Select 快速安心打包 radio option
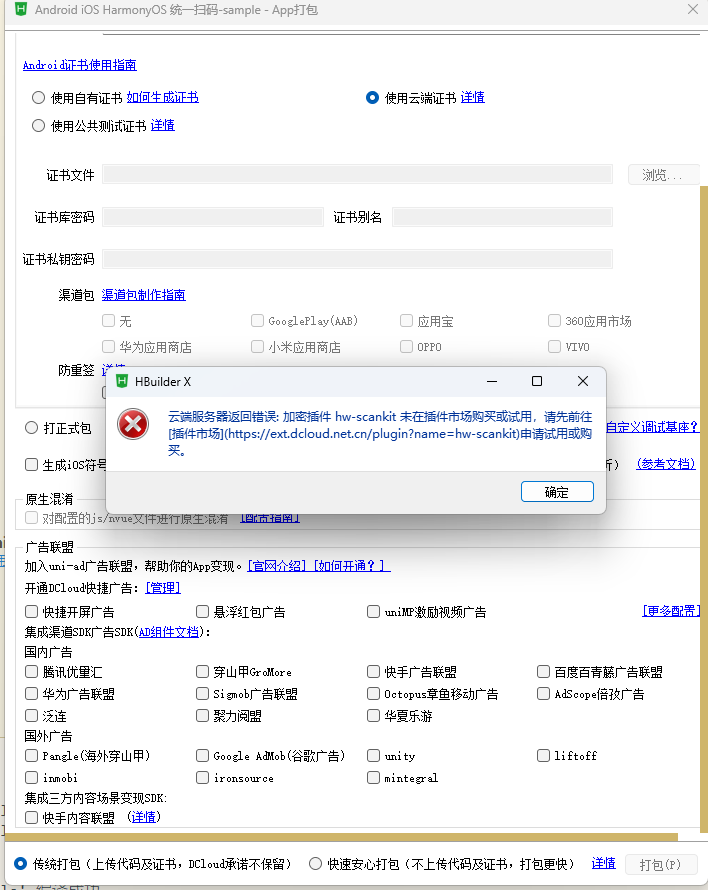The width and height of the screenshot is (708, 890). pyautogui.click(x=315, y=863)
